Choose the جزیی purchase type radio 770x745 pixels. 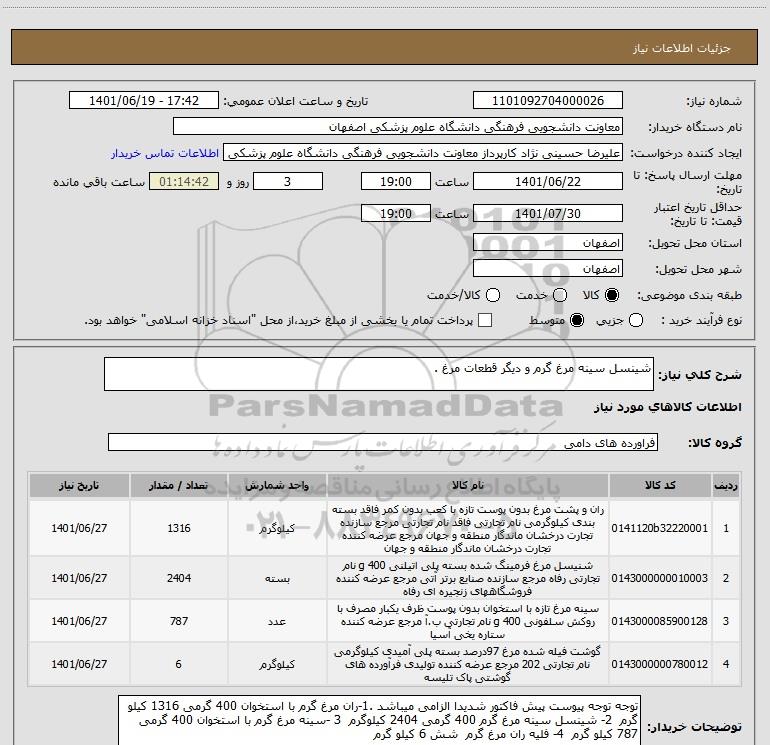click(635, 320)
